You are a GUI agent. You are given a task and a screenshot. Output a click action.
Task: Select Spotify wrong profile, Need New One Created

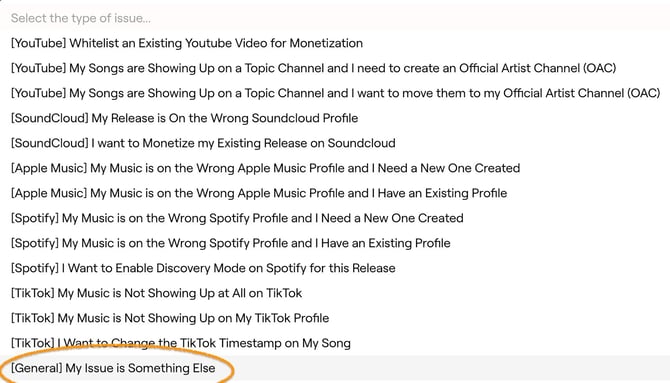click(x=335, y=218)
